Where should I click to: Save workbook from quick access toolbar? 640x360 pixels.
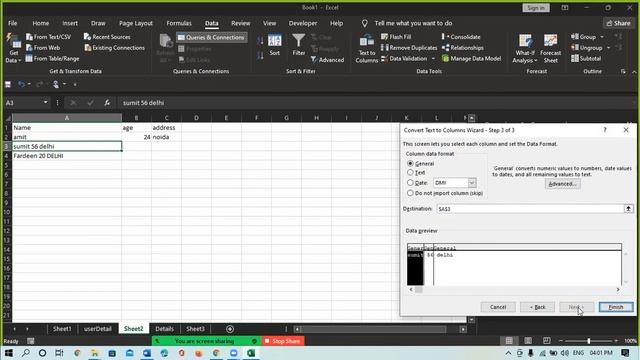click(8, 84)
